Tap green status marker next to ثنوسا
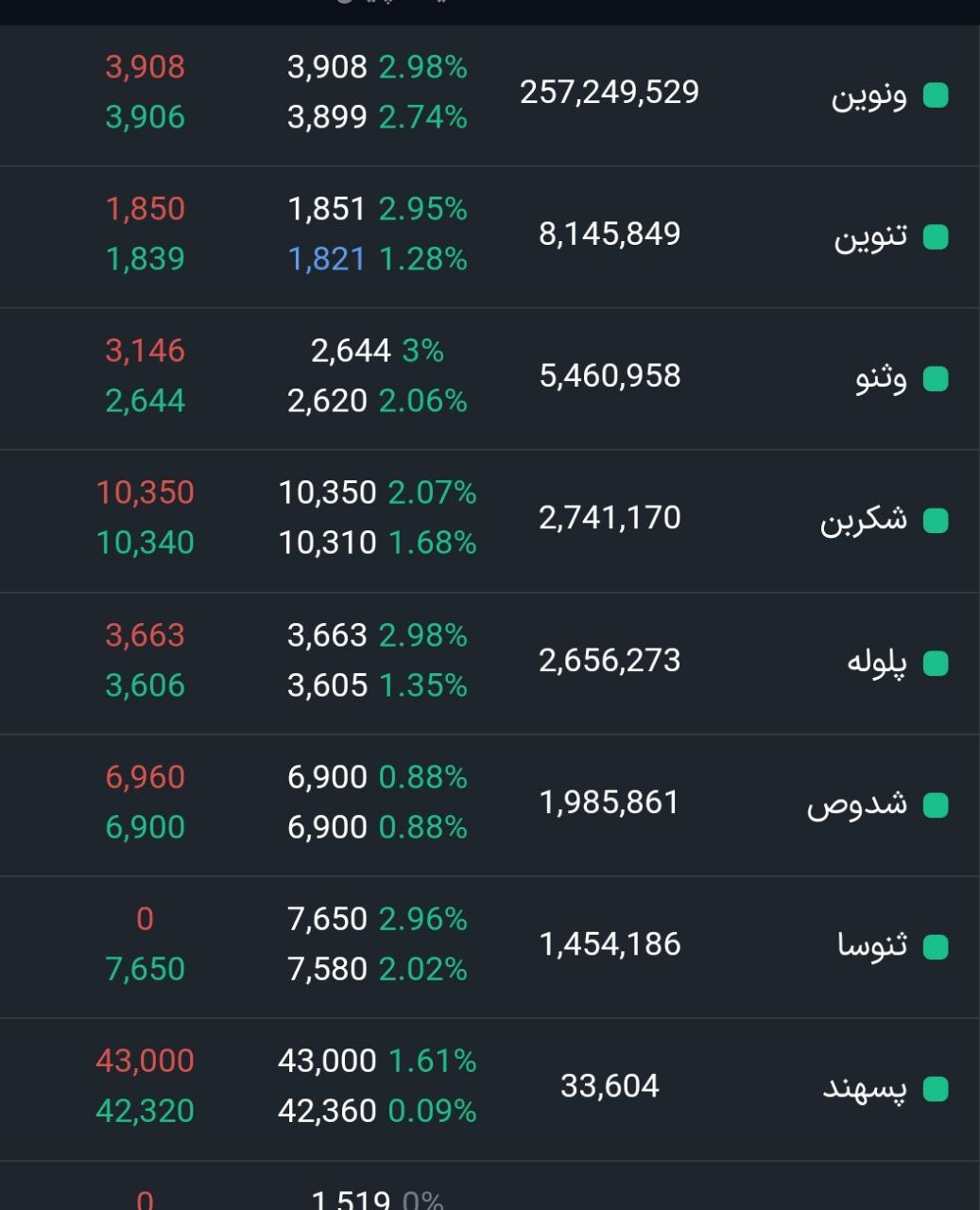The height and width of the screenshot is (1210, 980). pos(935,947)
